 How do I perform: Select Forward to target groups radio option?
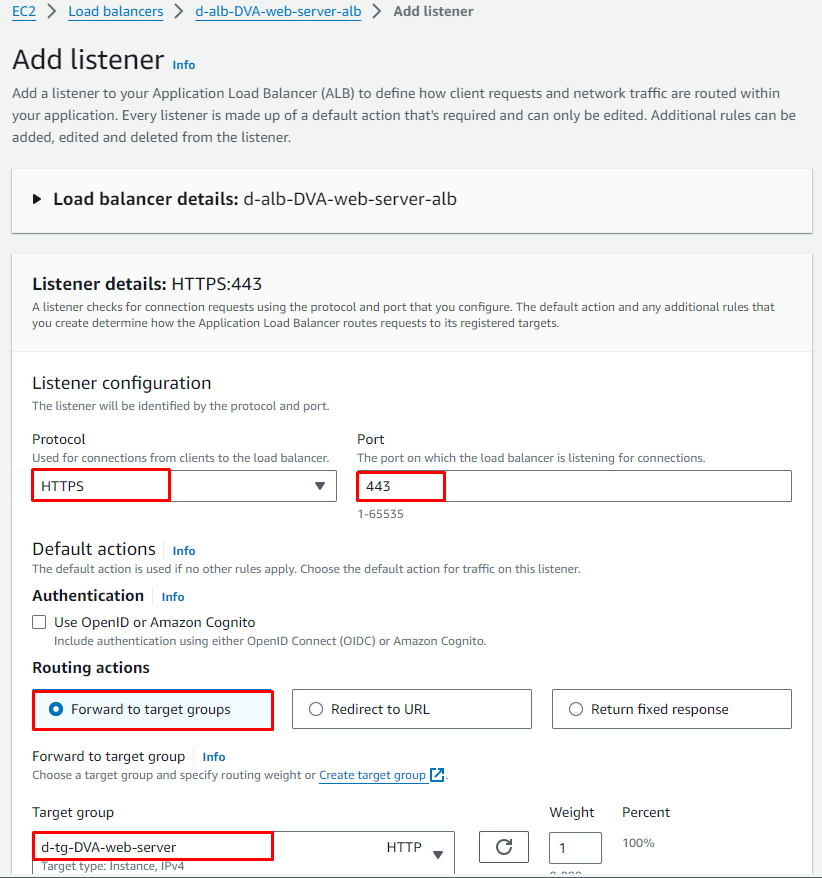pos(56,709)
